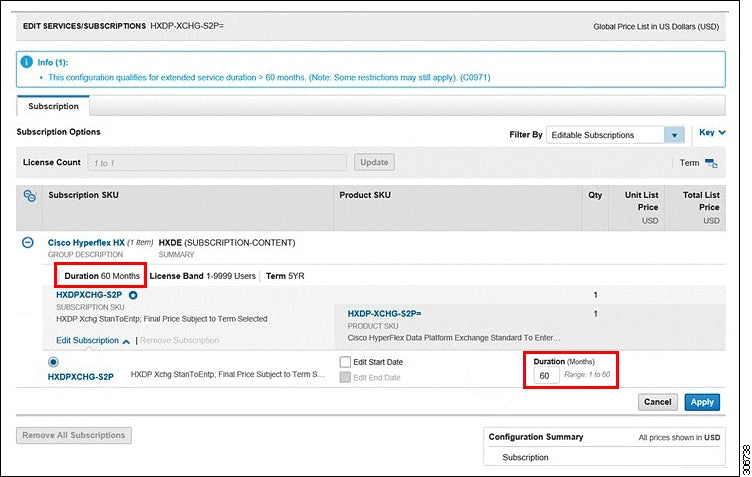Toggle the Edit End Date checkbox
The width and height of the screenshot is (752, 477).
(345, 377)
